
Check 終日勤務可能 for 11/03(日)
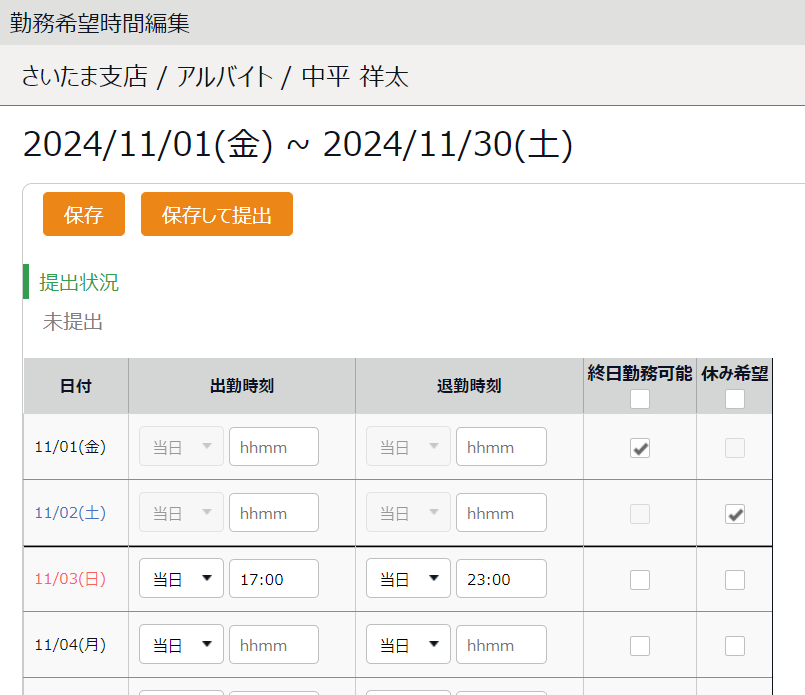[x=640, y=580]
